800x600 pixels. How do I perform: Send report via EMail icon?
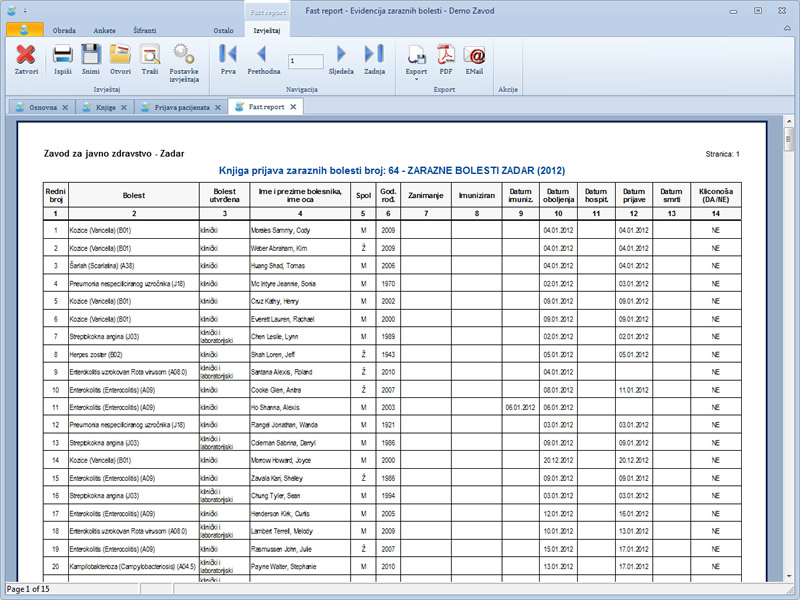coord(474,60)
